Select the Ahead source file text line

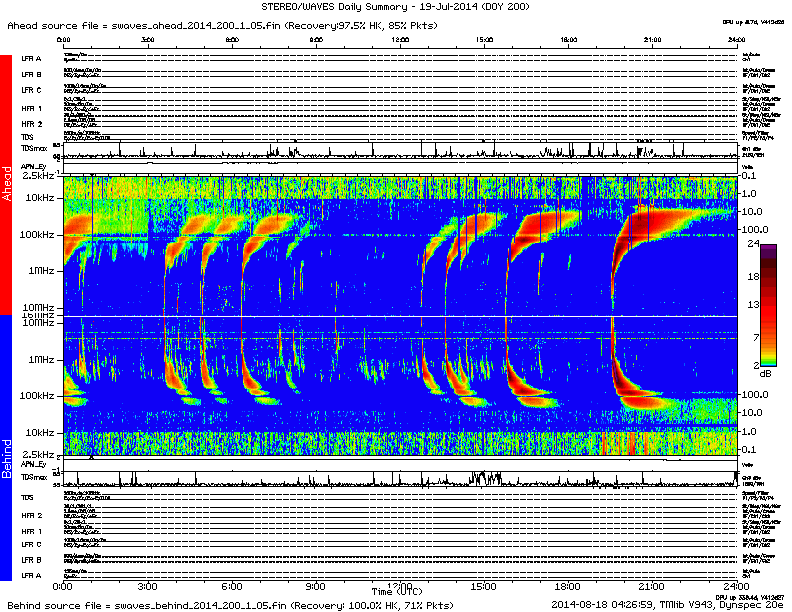pos(222,25)
